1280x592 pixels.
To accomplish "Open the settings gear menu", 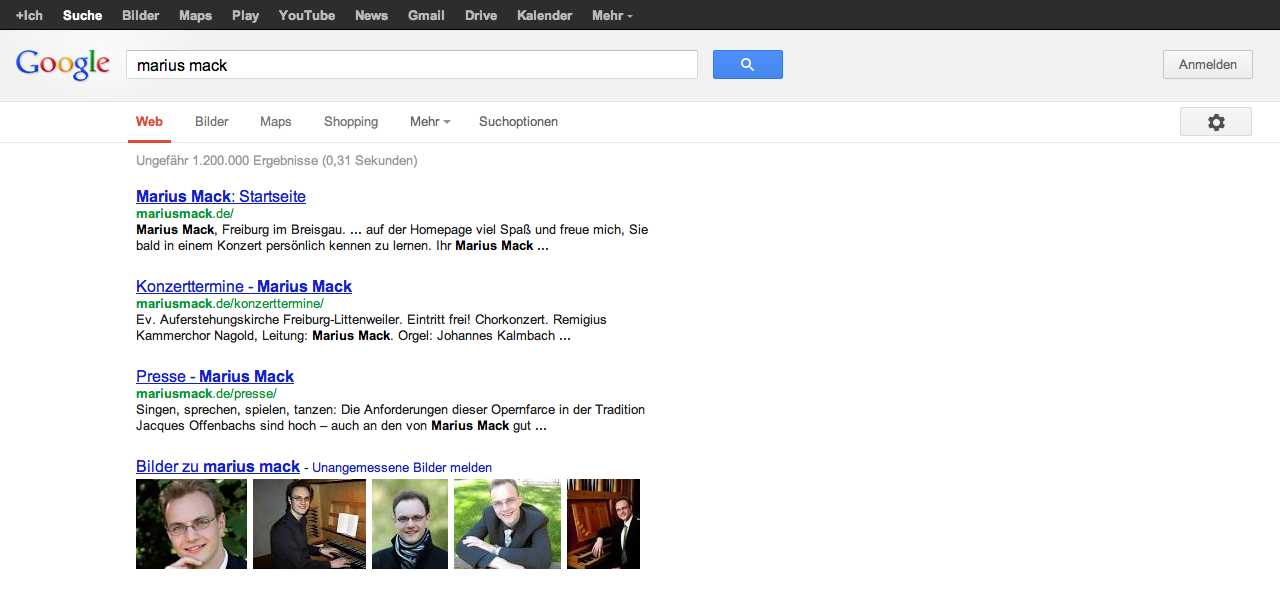I will (1215, 122).
